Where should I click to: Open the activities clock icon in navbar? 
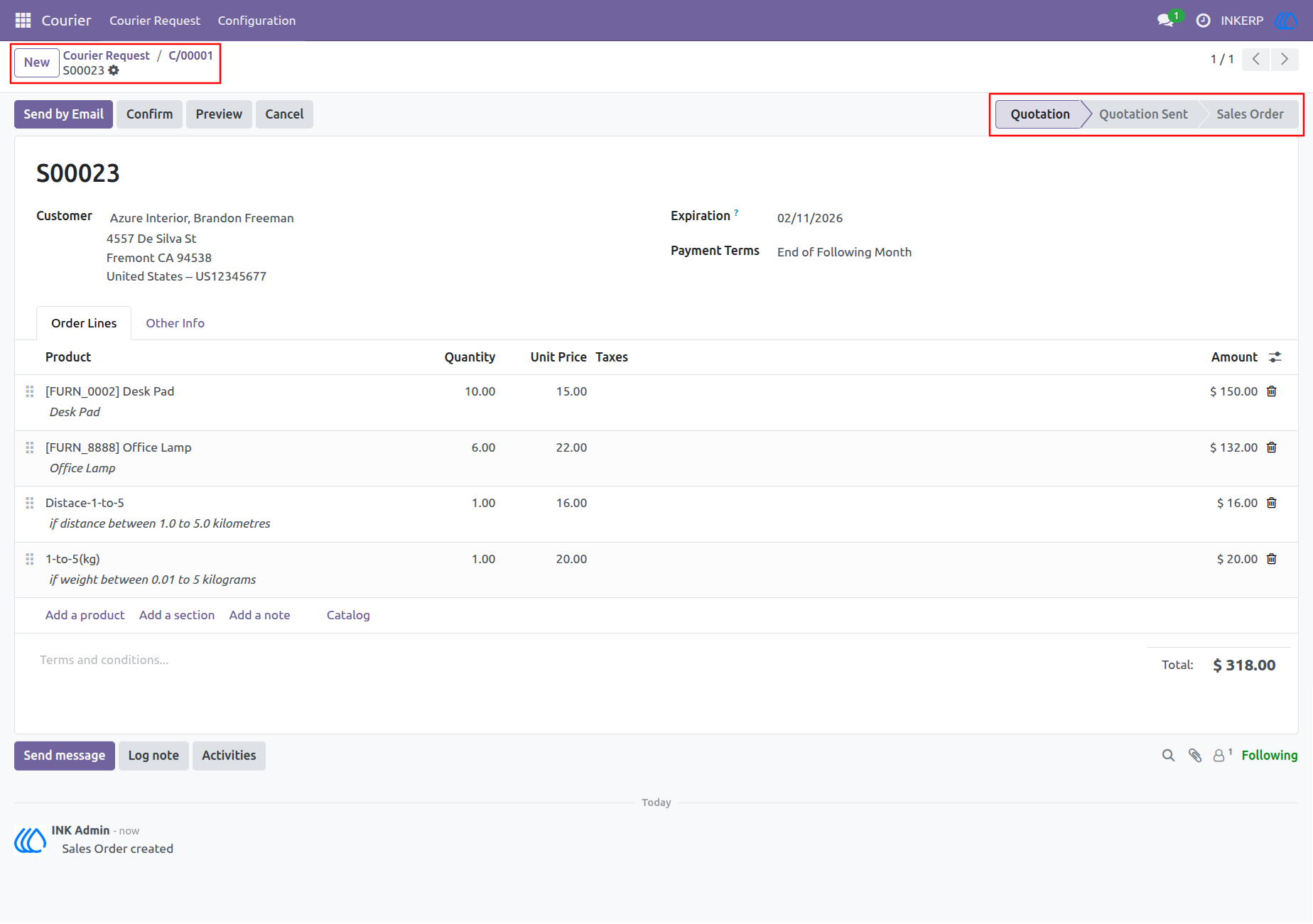[1203, 21]
